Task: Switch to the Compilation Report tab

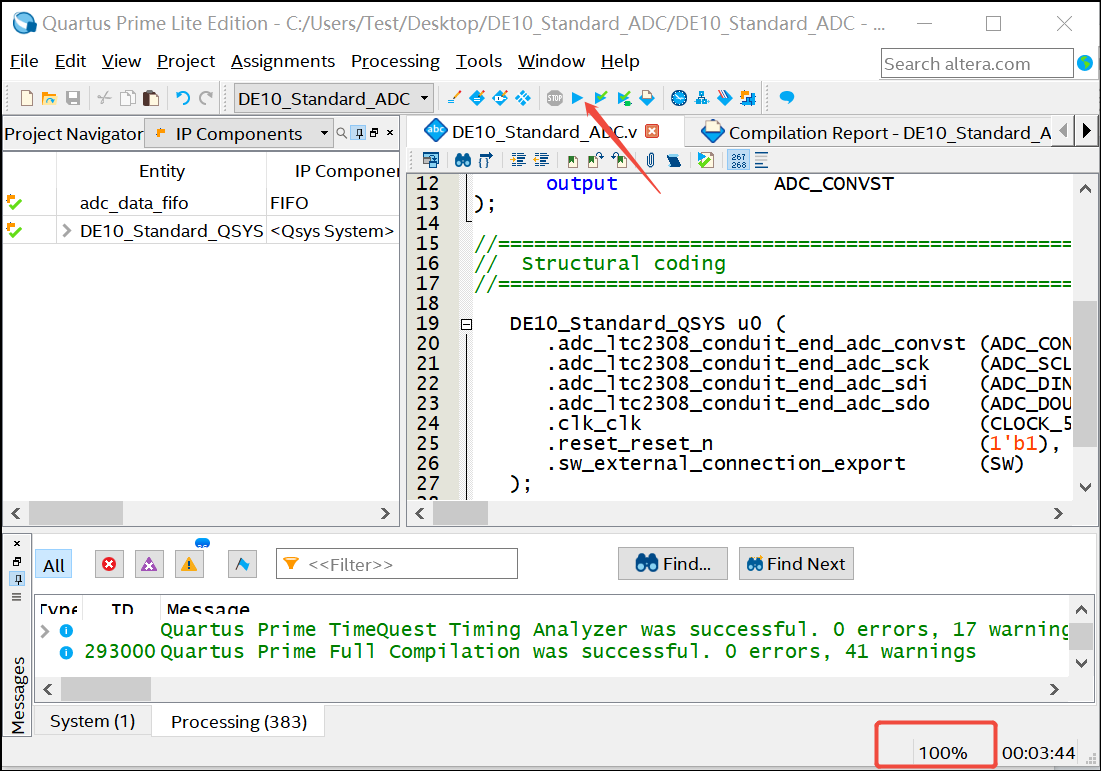Action: coord(876,132)
